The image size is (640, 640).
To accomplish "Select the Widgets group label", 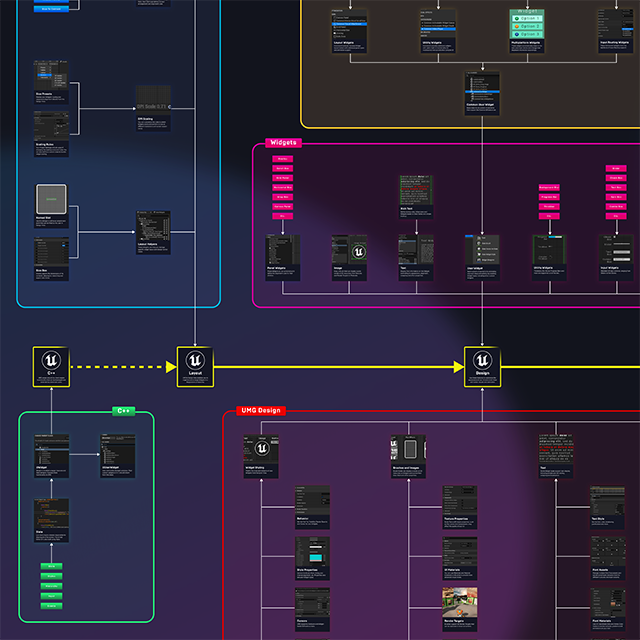I will [x=283, y=143].
